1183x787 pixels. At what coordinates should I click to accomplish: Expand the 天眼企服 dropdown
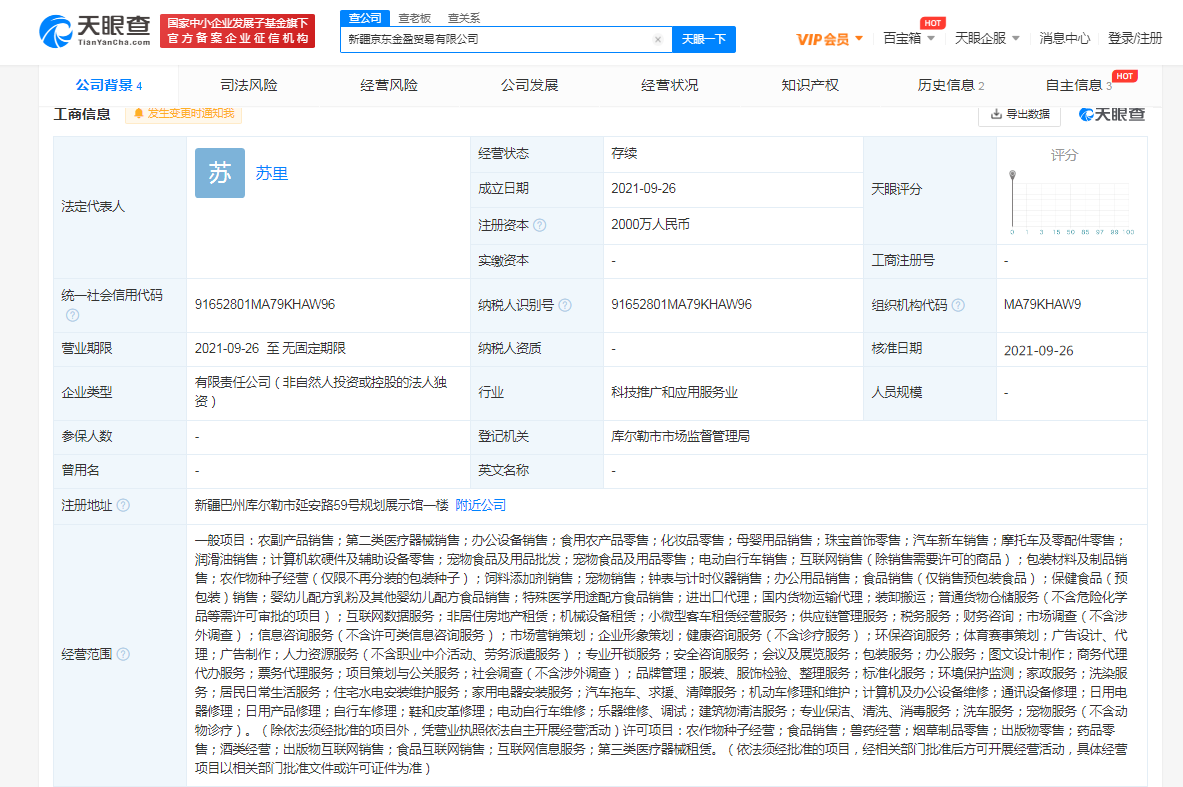(x=987, y=38)
